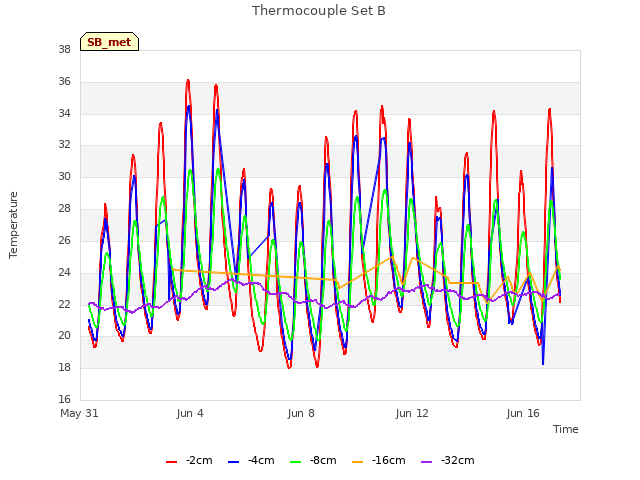Toggle the -8cm series legend entry
Image resolution: width=640 pixels, height=480 pixels.
click(313, 460)
